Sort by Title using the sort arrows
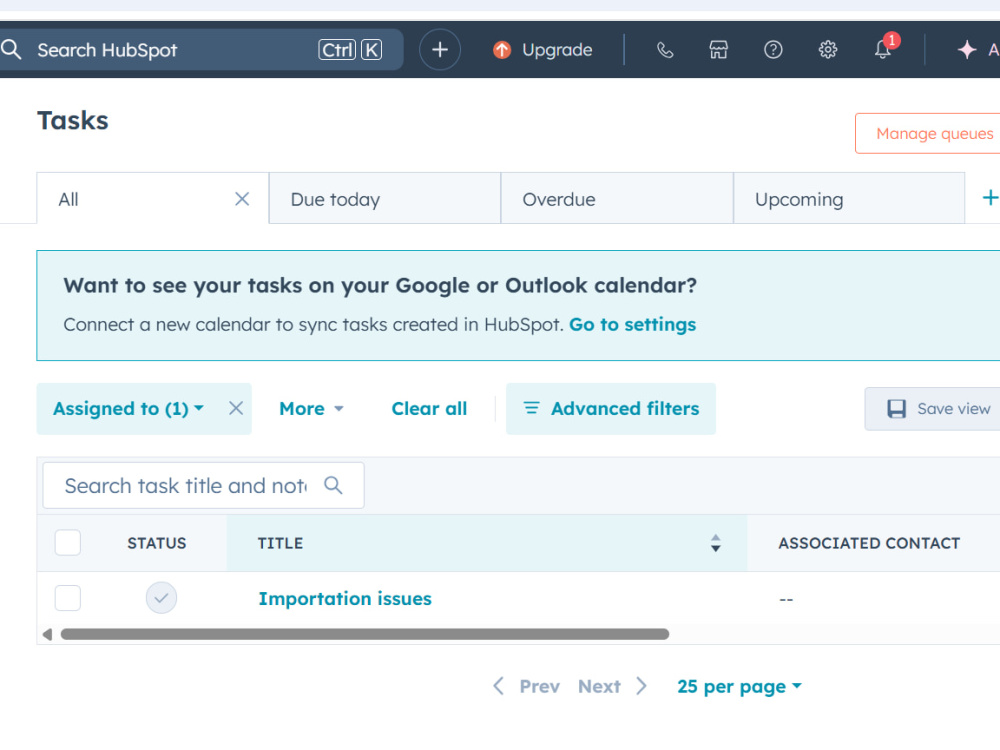Image resolution: width=1000 pixels, height=750 pixels. point(716,543)
